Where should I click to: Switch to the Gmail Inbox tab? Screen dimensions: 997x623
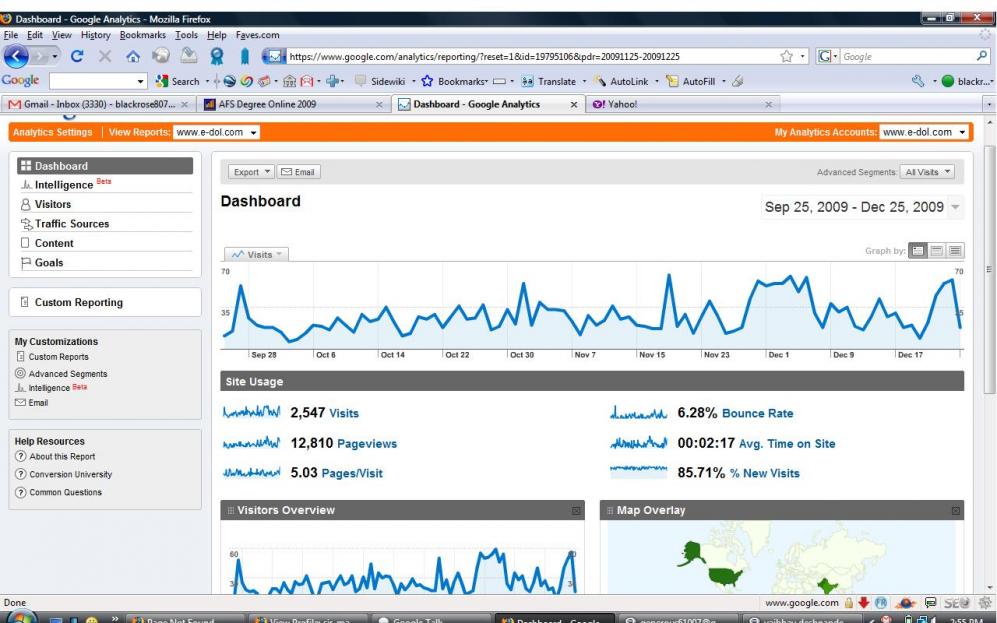[98, 104]
